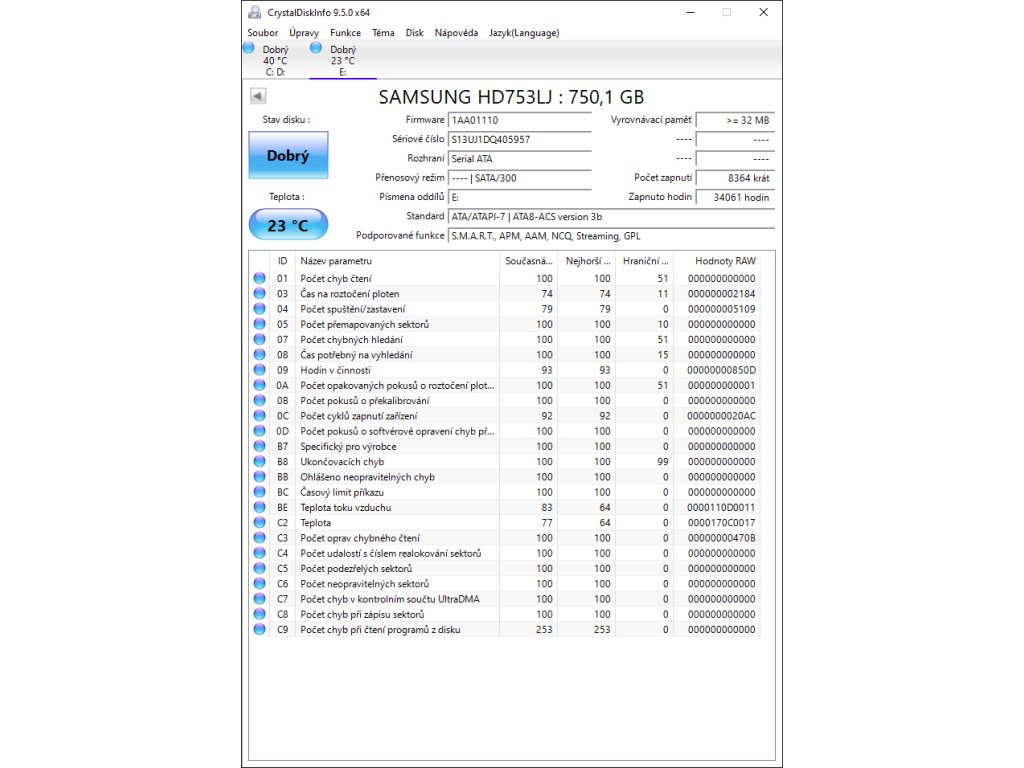Open the Jazyk(Language) menu
This screenshot has height=768, width=1024.
524,33
